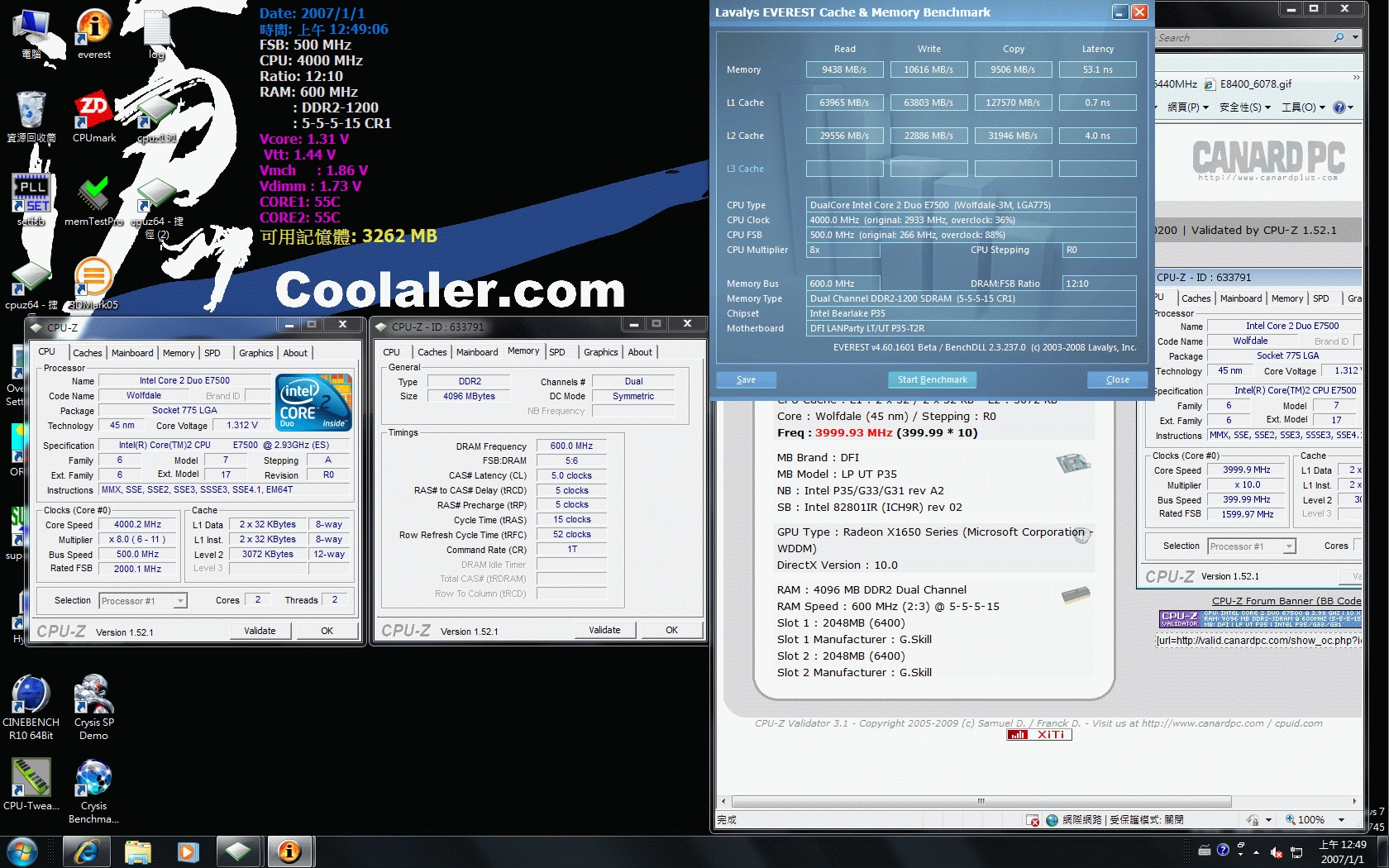Screen dimensions: 1389x868
Task: Click OK in the left CPU-Z window
Action: (327, 631)
